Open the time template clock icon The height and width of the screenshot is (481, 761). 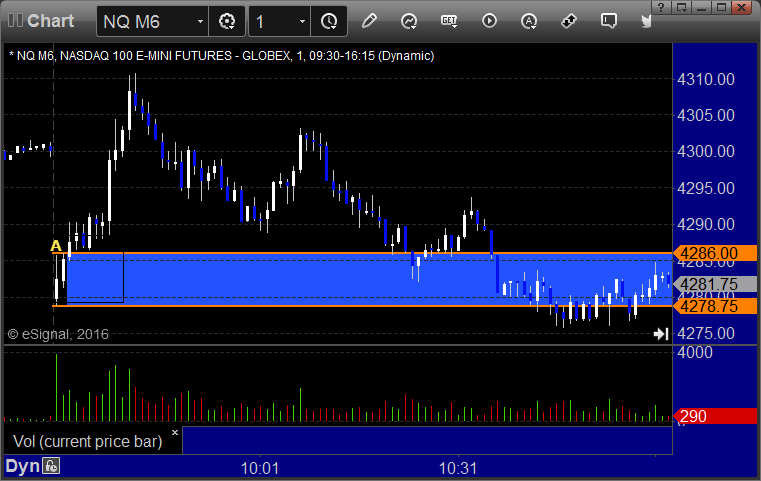tap(329, 21)
